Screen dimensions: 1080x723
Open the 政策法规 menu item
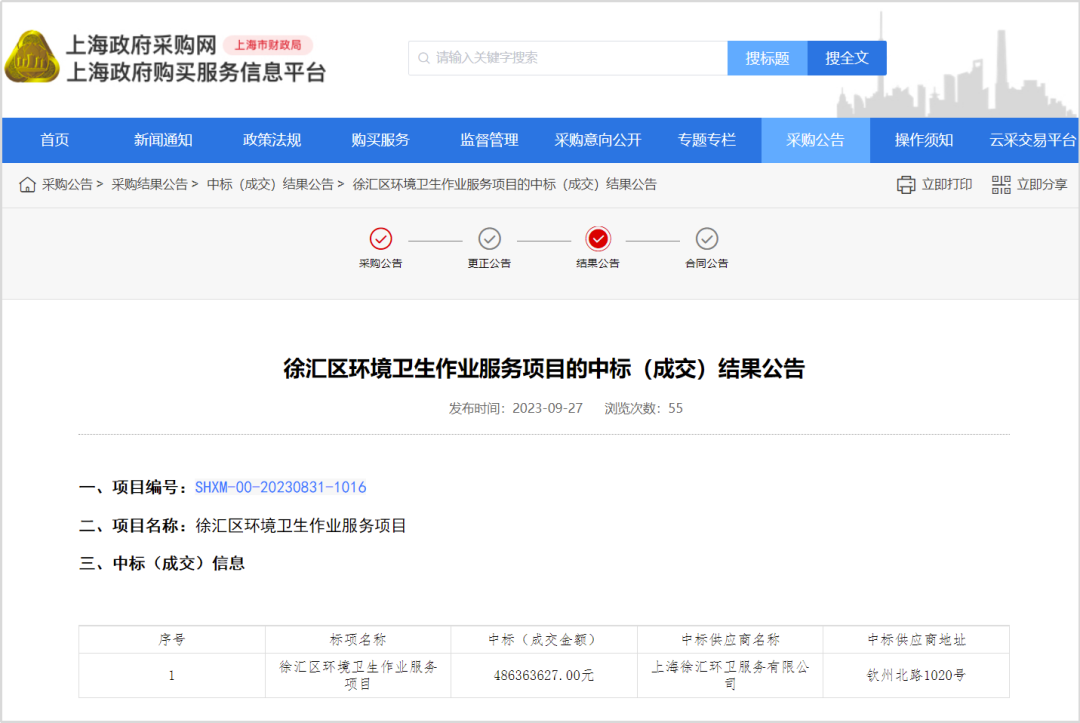coord(270,140)
